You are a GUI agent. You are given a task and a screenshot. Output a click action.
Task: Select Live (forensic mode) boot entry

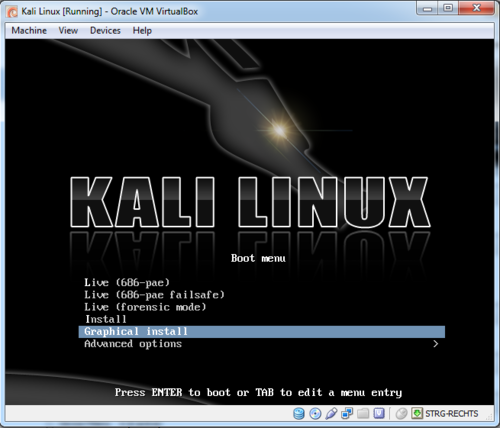click(x=262, y=307)
